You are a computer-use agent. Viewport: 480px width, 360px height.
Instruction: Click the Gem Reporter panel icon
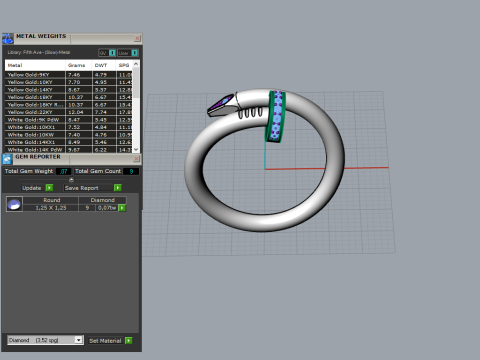point(7,159)
